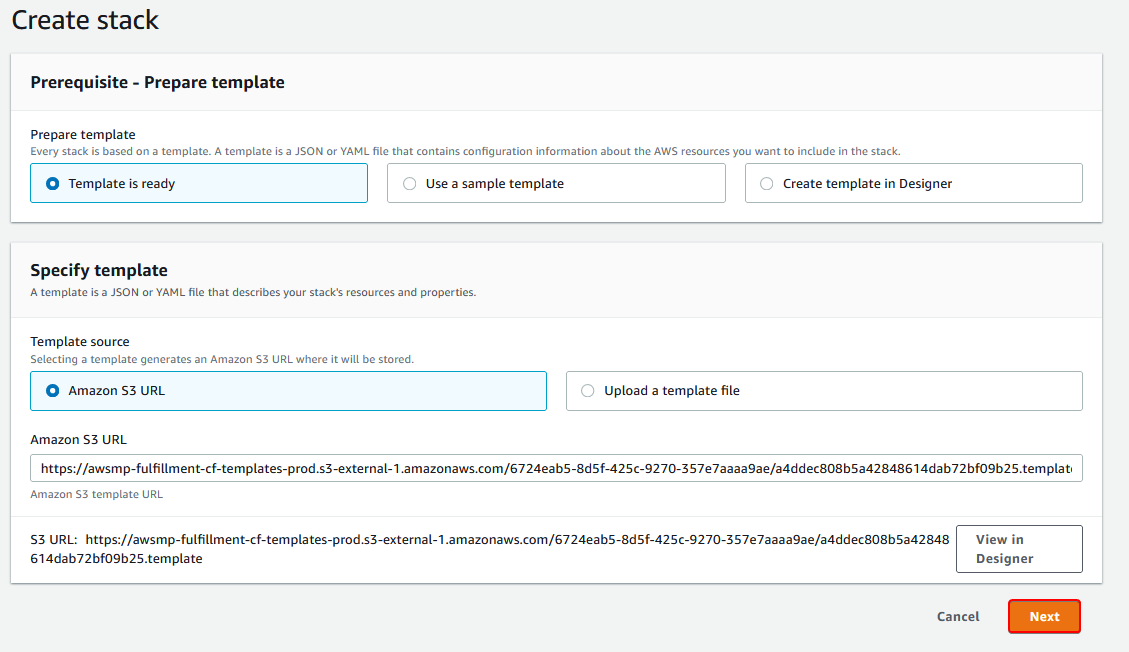Image resolution: width=1129 pixels, height=652 pixels.
Task: Click the 'Template source' field label
Action: tap(80, 341)
